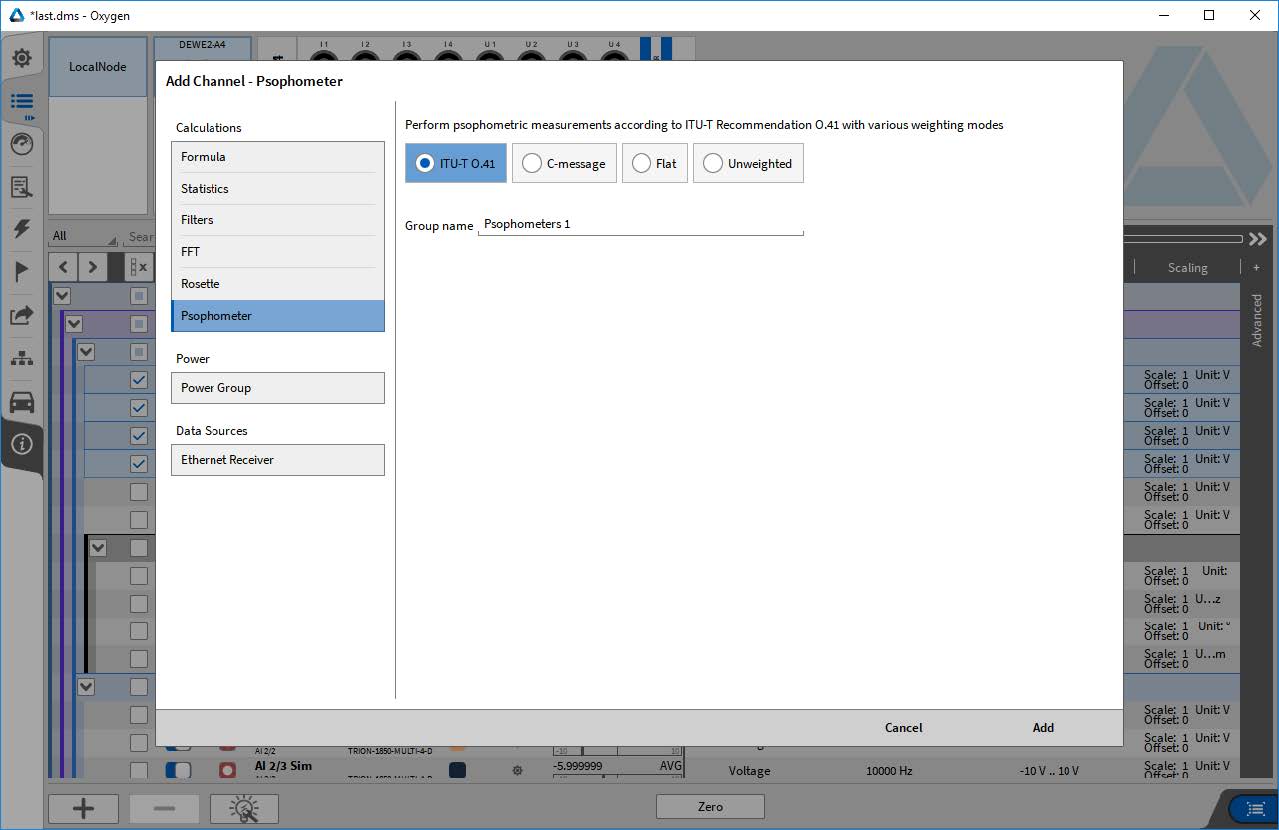Screen dimensions: 1279x830
Task: Choose Filters calculation
Action: pos(278,220)
